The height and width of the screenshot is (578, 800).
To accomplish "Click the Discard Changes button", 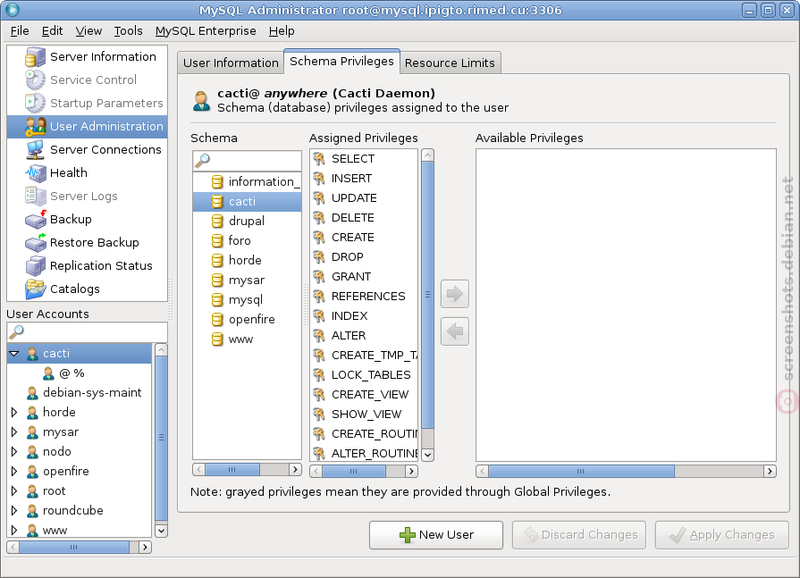I will click(579, 535).
